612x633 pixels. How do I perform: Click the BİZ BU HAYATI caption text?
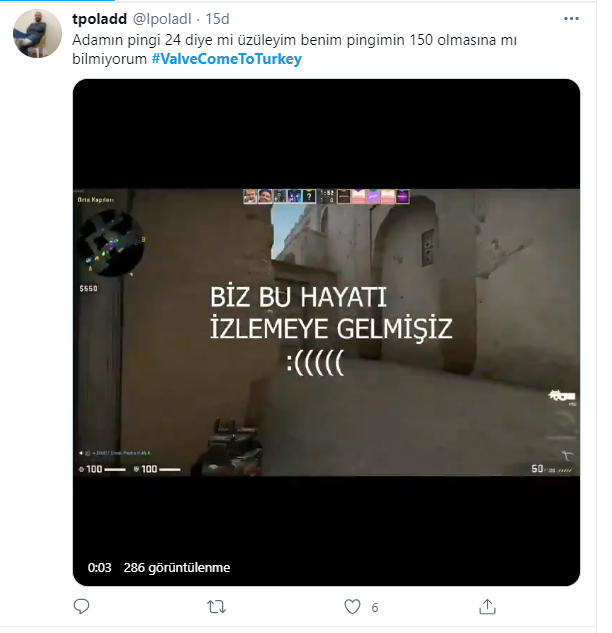click(x=298, y=297)
